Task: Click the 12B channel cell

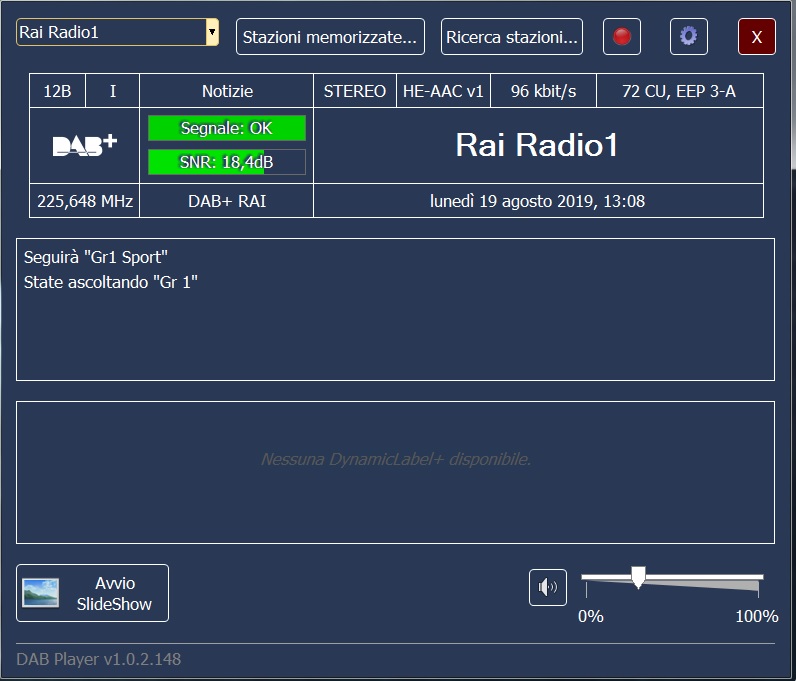Action: (x=57, y=91)
